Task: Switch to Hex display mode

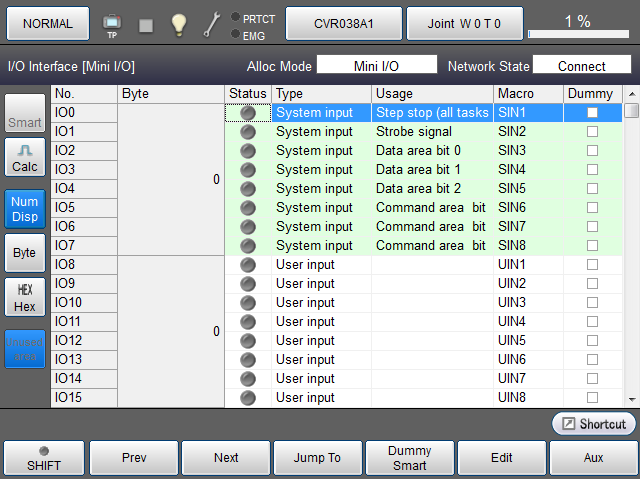Action: pos(25,298)
